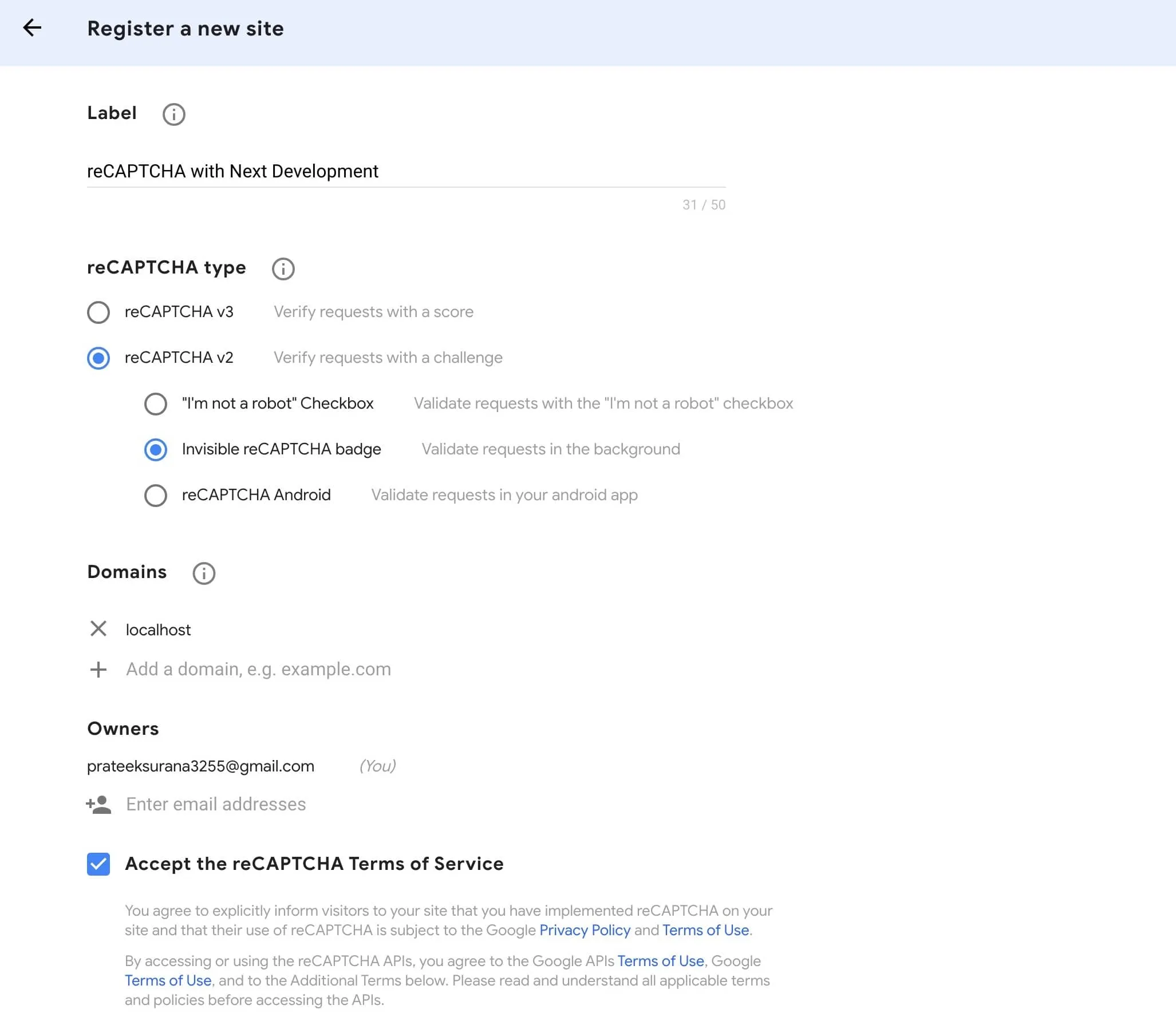Screen dimensions: 1176x1021
Task: Choose the reCAPTCHA Android option
Action: (156, 496)
